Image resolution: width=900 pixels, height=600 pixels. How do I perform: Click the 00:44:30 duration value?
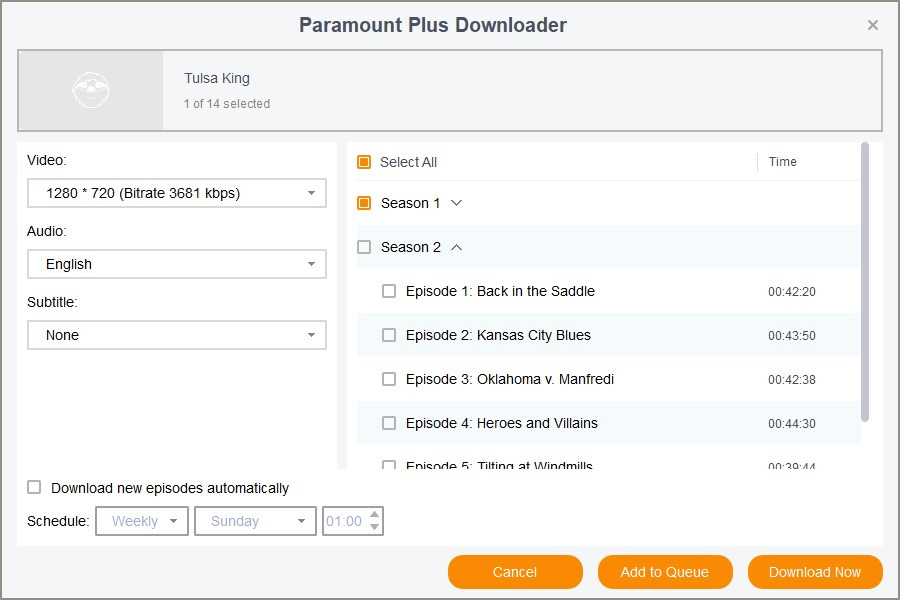pos(792,424)
